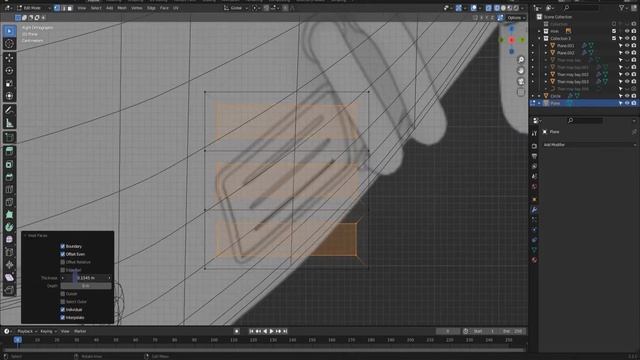Toggle the Outset checkbox

click(x=62, y=293)
